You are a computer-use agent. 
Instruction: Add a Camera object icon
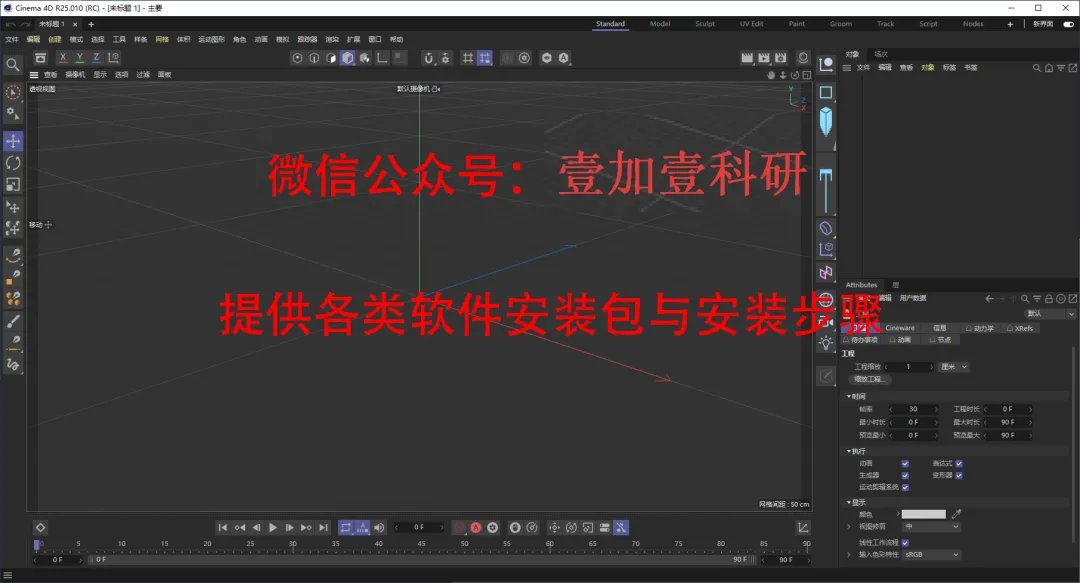pyautogui.click(x=826, y=322)
